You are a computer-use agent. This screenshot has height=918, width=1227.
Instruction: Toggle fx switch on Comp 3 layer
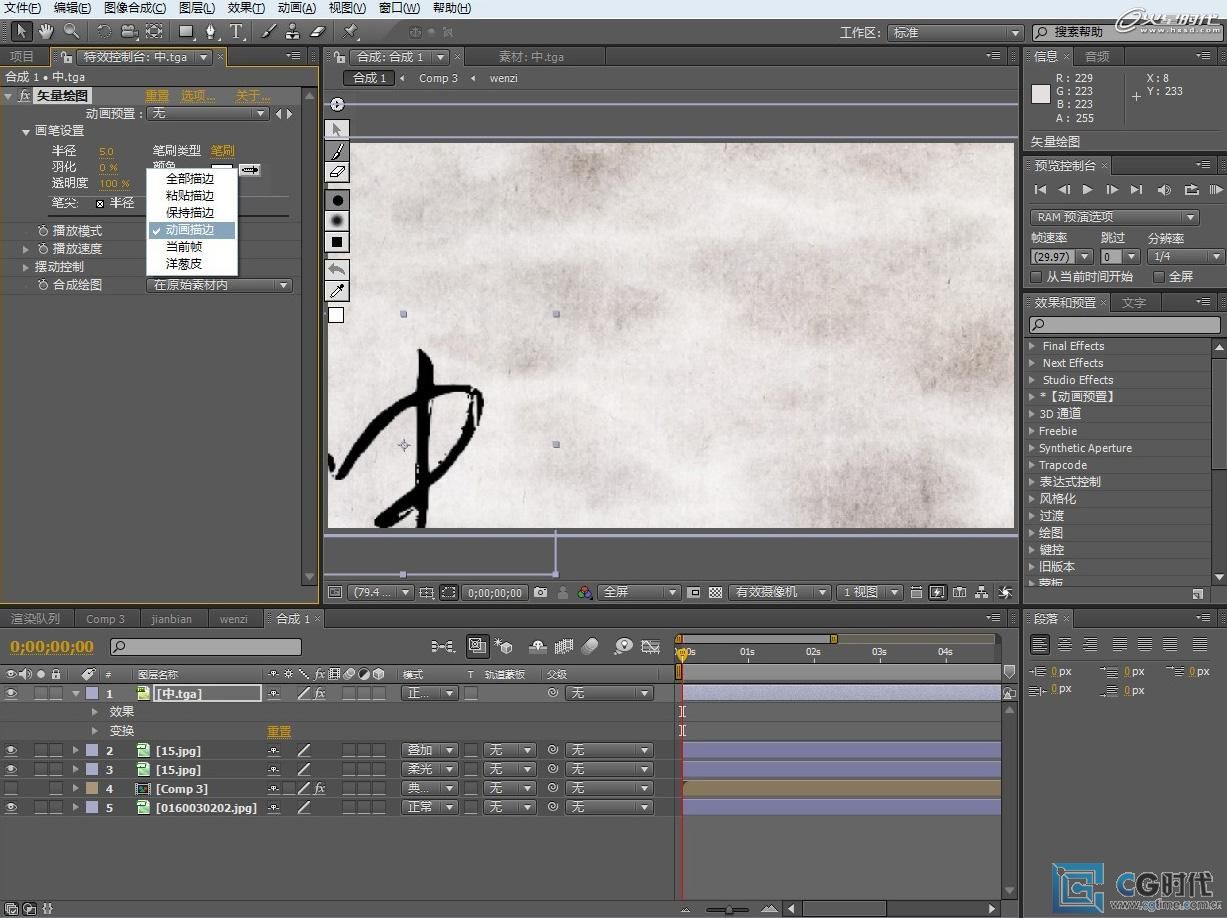[320, 788]
